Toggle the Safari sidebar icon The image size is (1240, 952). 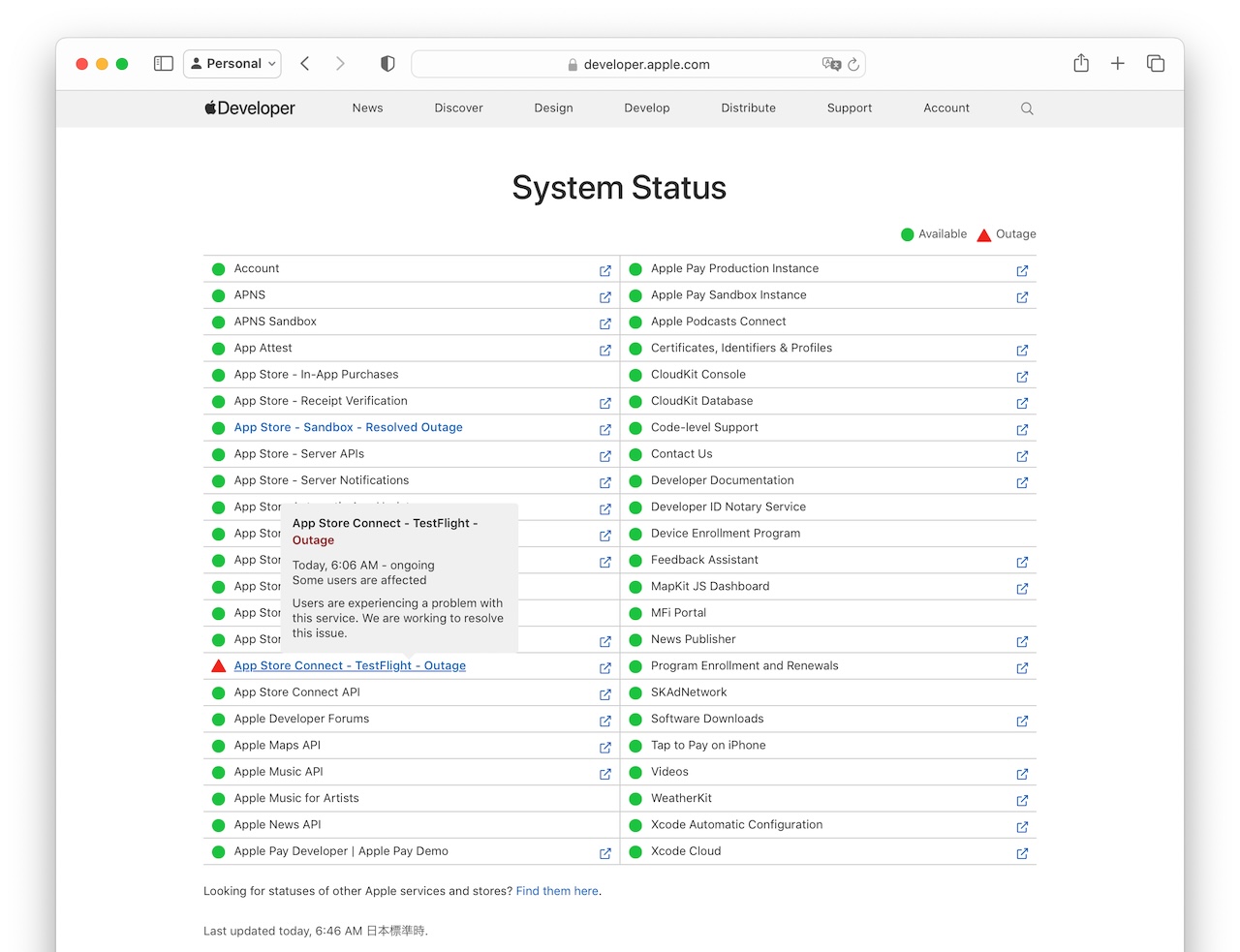pyautogui.click(x=164, y=64)
